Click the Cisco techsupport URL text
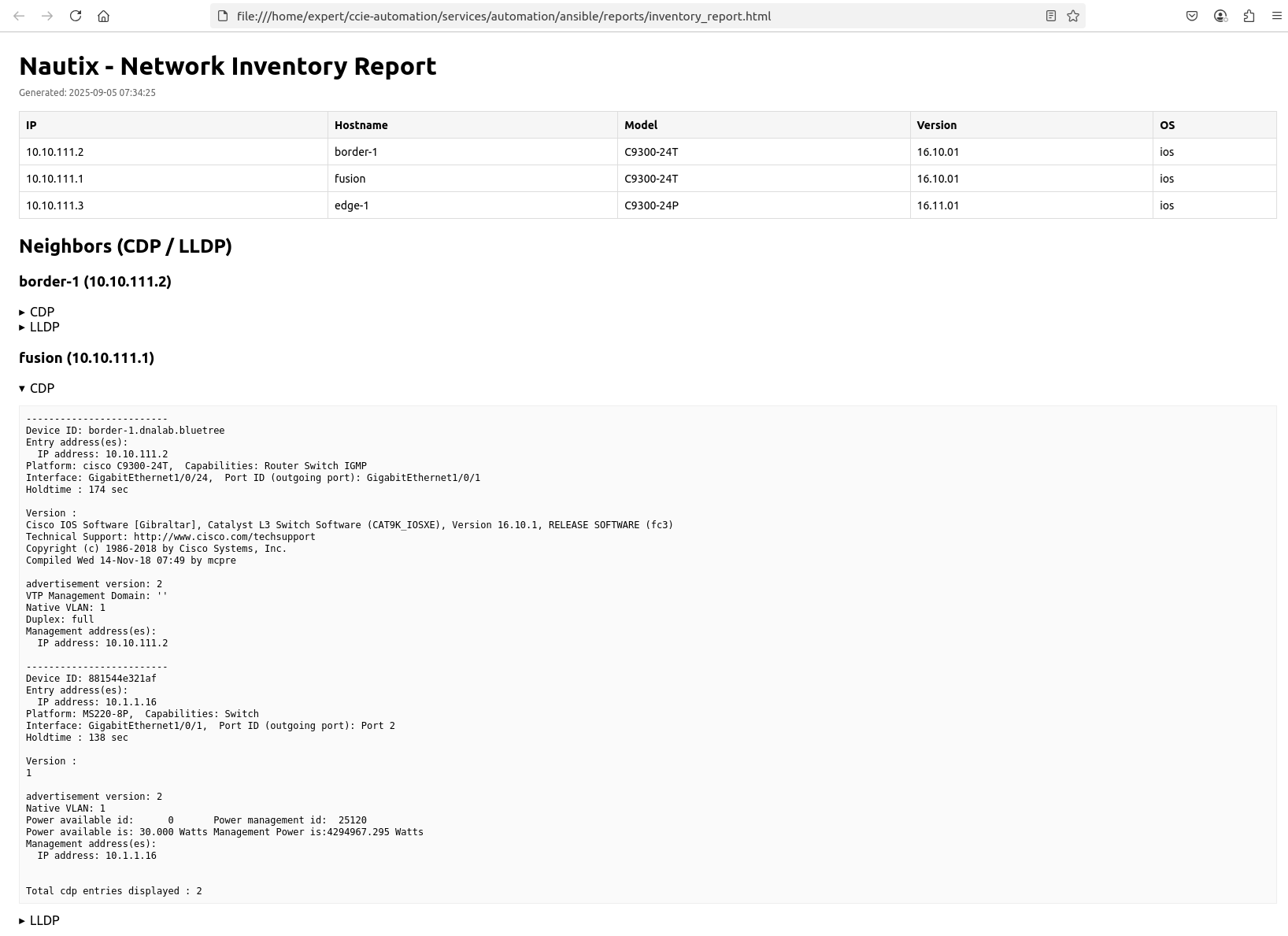This screenshot has height=936, width=1288. (x=224, y=537)
